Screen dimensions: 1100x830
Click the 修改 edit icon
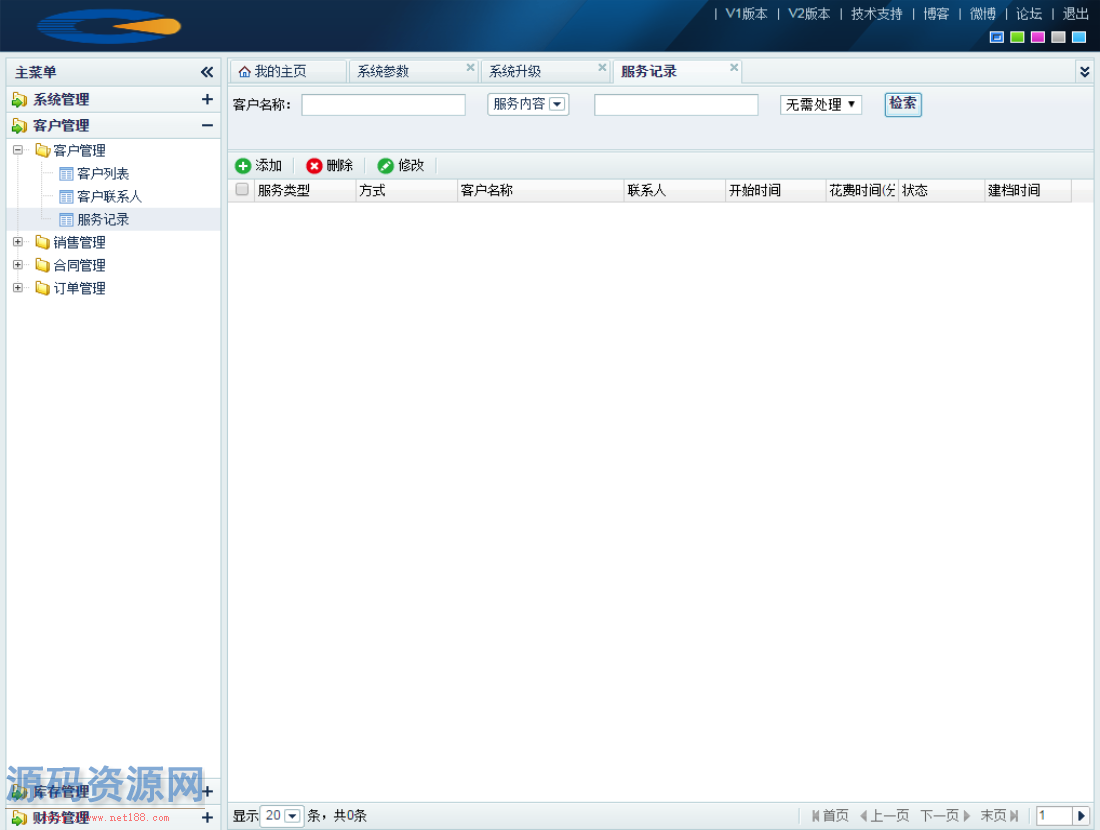(387, 166)
